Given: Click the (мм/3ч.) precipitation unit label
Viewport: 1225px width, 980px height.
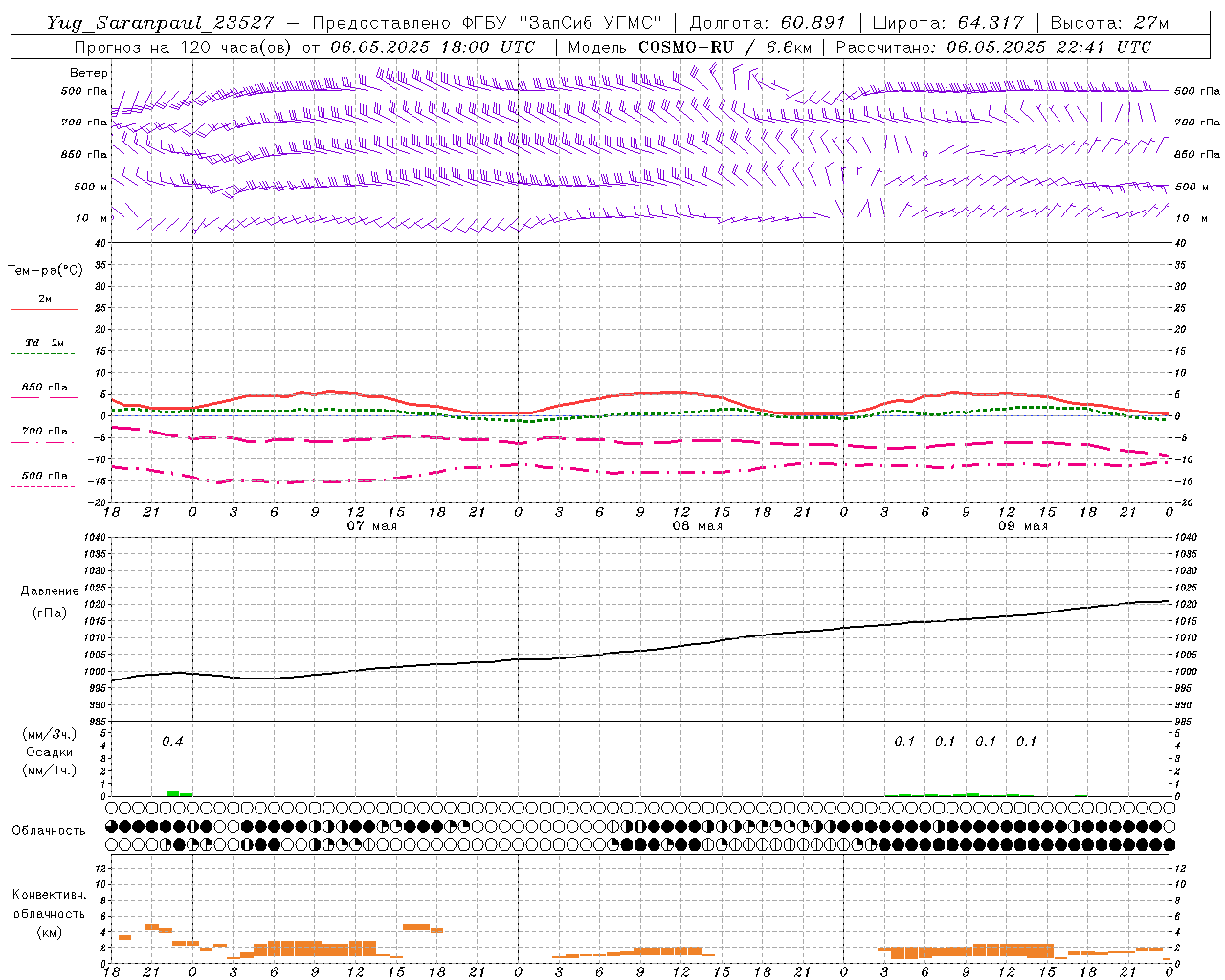Looking at the screenshot, I should click(x=50, y=735).
